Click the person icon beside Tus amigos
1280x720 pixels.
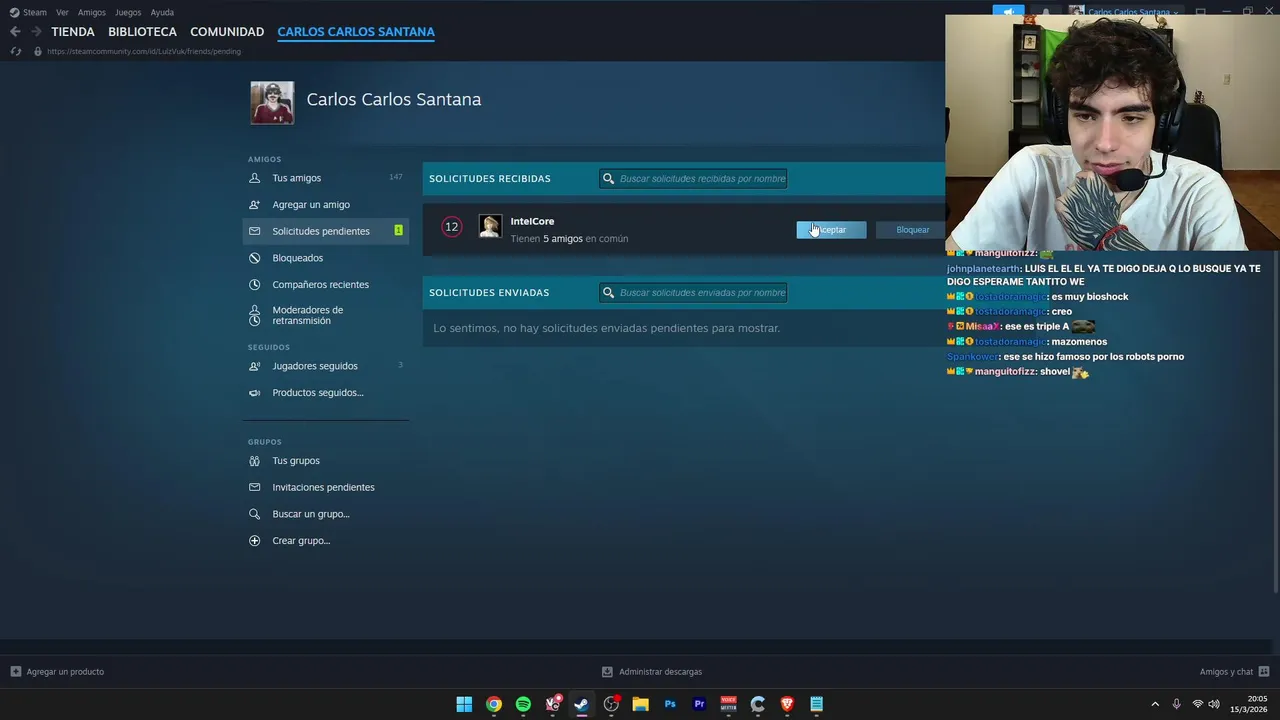tap(254, 178)
